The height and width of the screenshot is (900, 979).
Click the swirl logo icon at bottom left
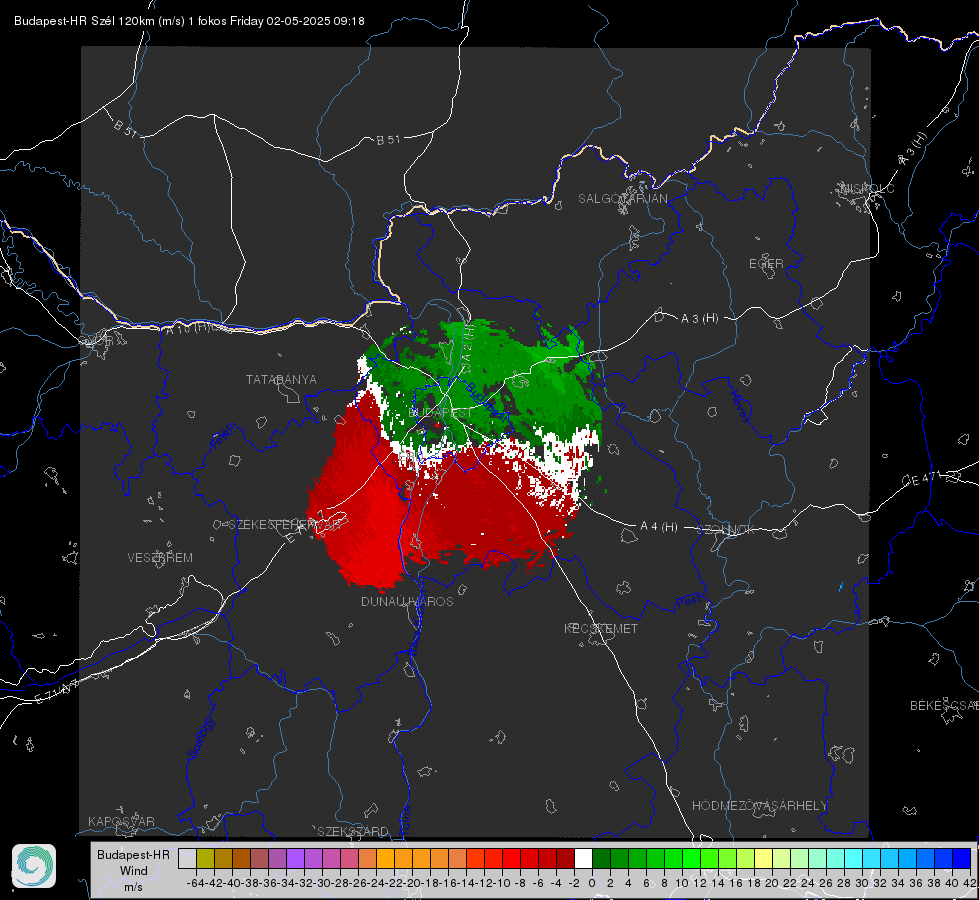click(34, 866)
